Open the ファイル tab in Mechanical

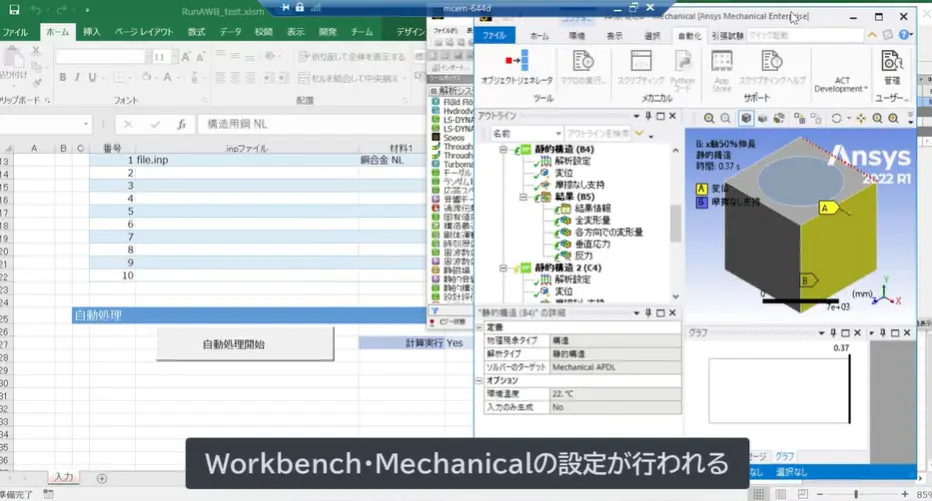pos(495,36)
